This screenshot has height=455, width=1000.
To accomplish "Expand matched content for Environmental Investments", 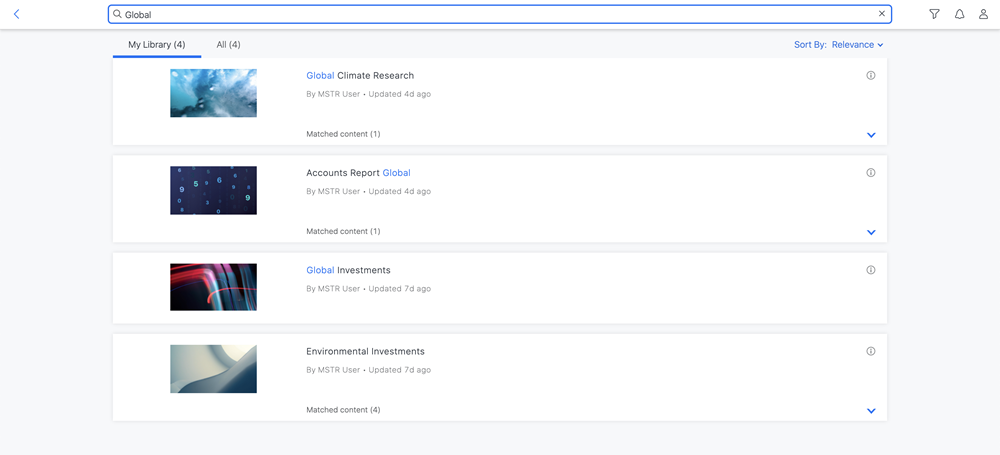I will coord(871,411).
